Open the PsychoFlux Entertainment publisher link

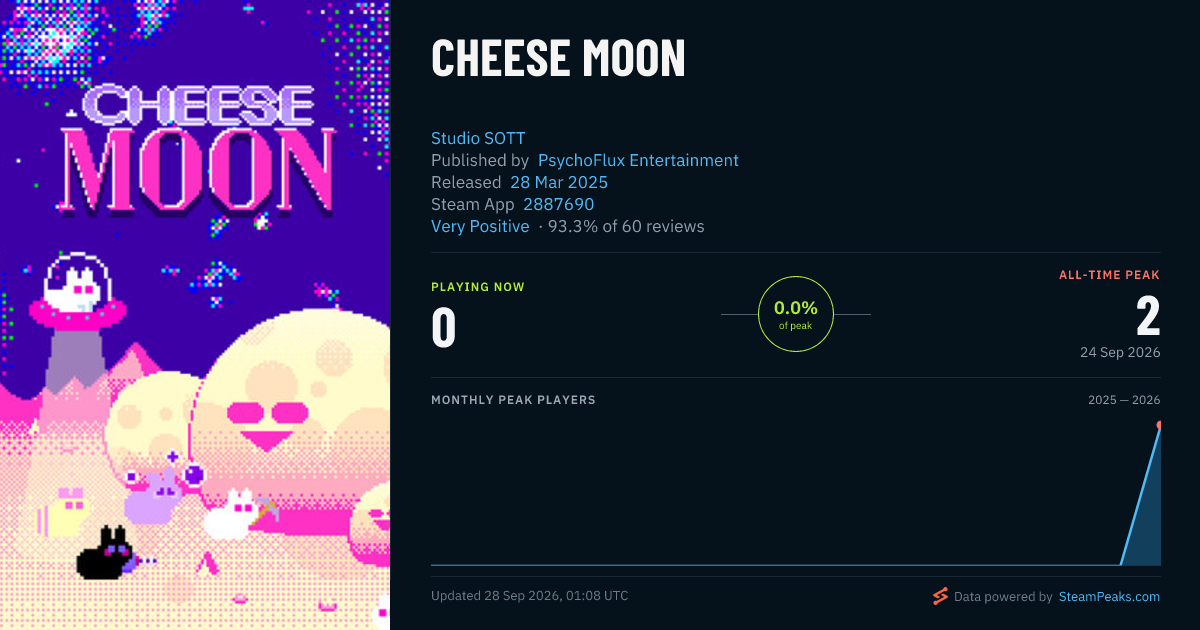pyautogui.click(x=638, y=160)
